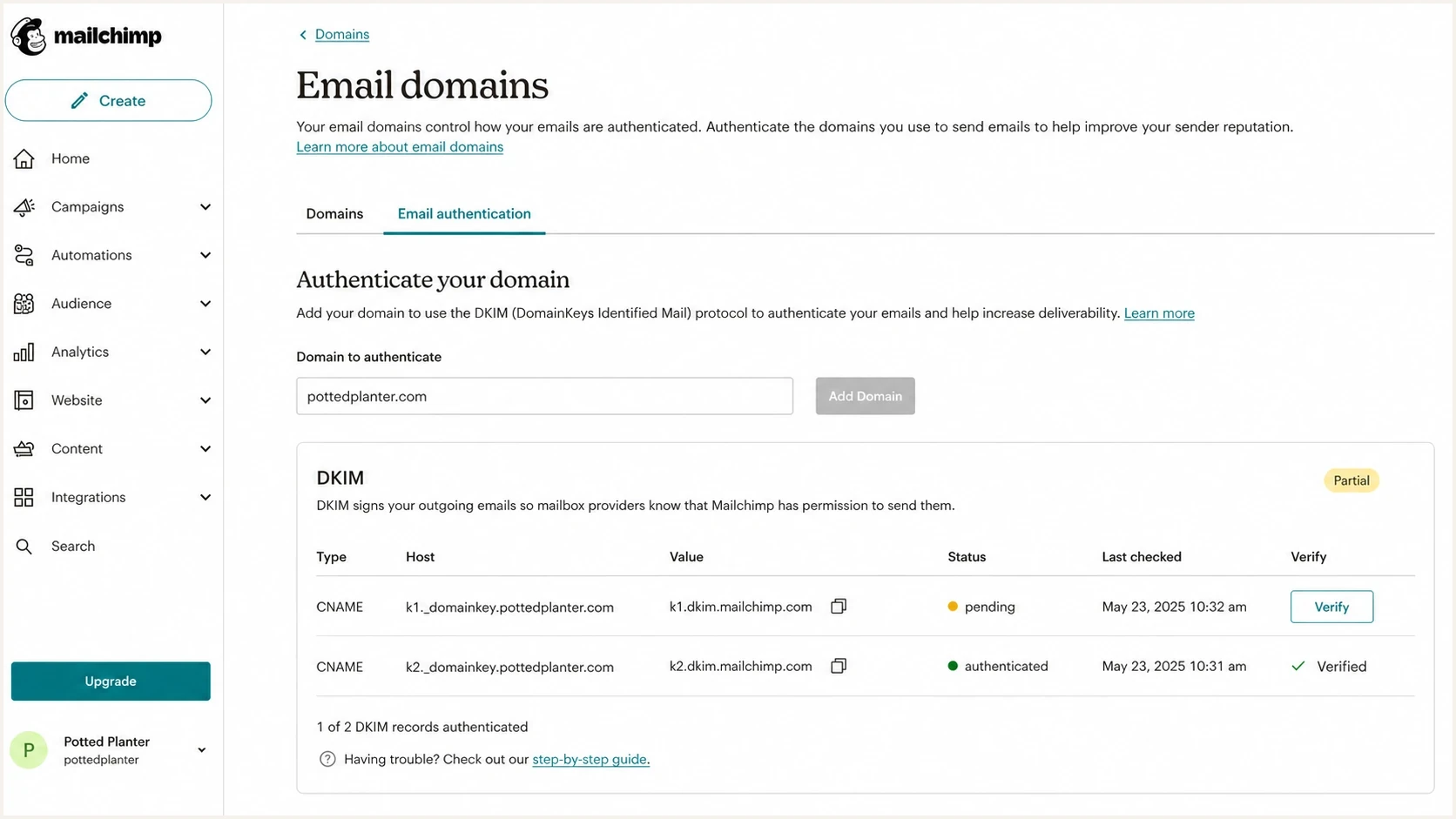
Task: Click the 'authenticated' status text
Action: (x=1006, y=666)
